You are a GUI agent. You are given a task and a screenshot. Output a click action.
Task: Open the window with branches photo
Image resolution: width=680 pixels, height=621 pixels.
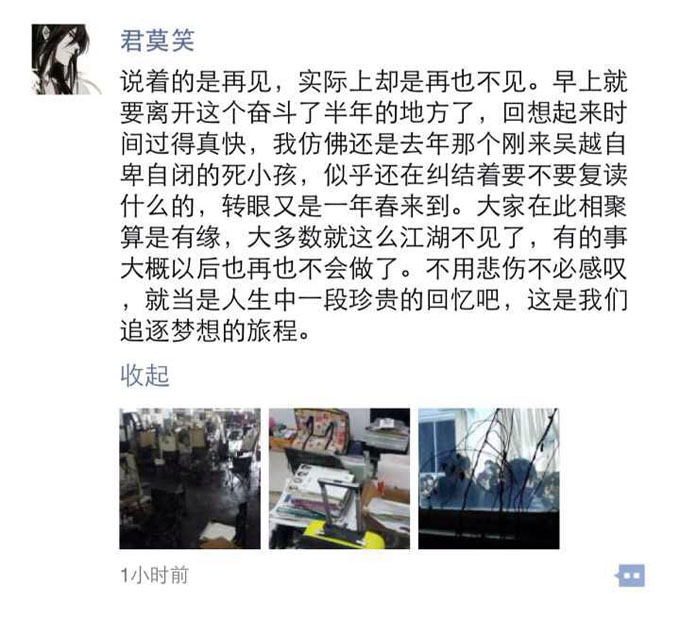tap(489, 478)
